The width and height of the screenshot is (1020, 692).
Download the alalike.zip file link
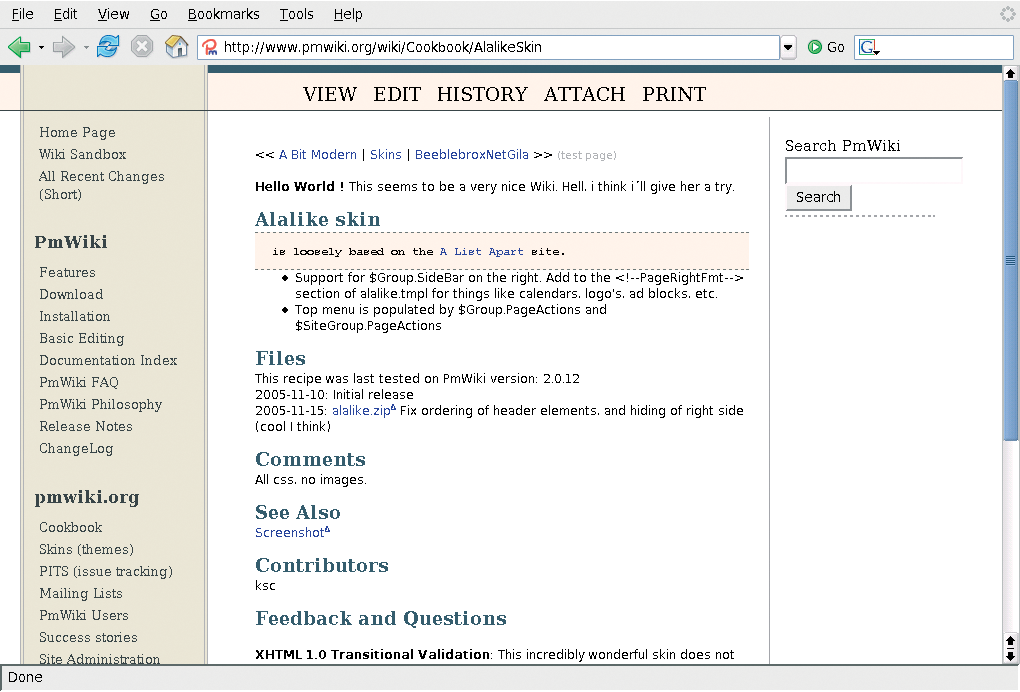pyautogui.click(x=363, y=410)
